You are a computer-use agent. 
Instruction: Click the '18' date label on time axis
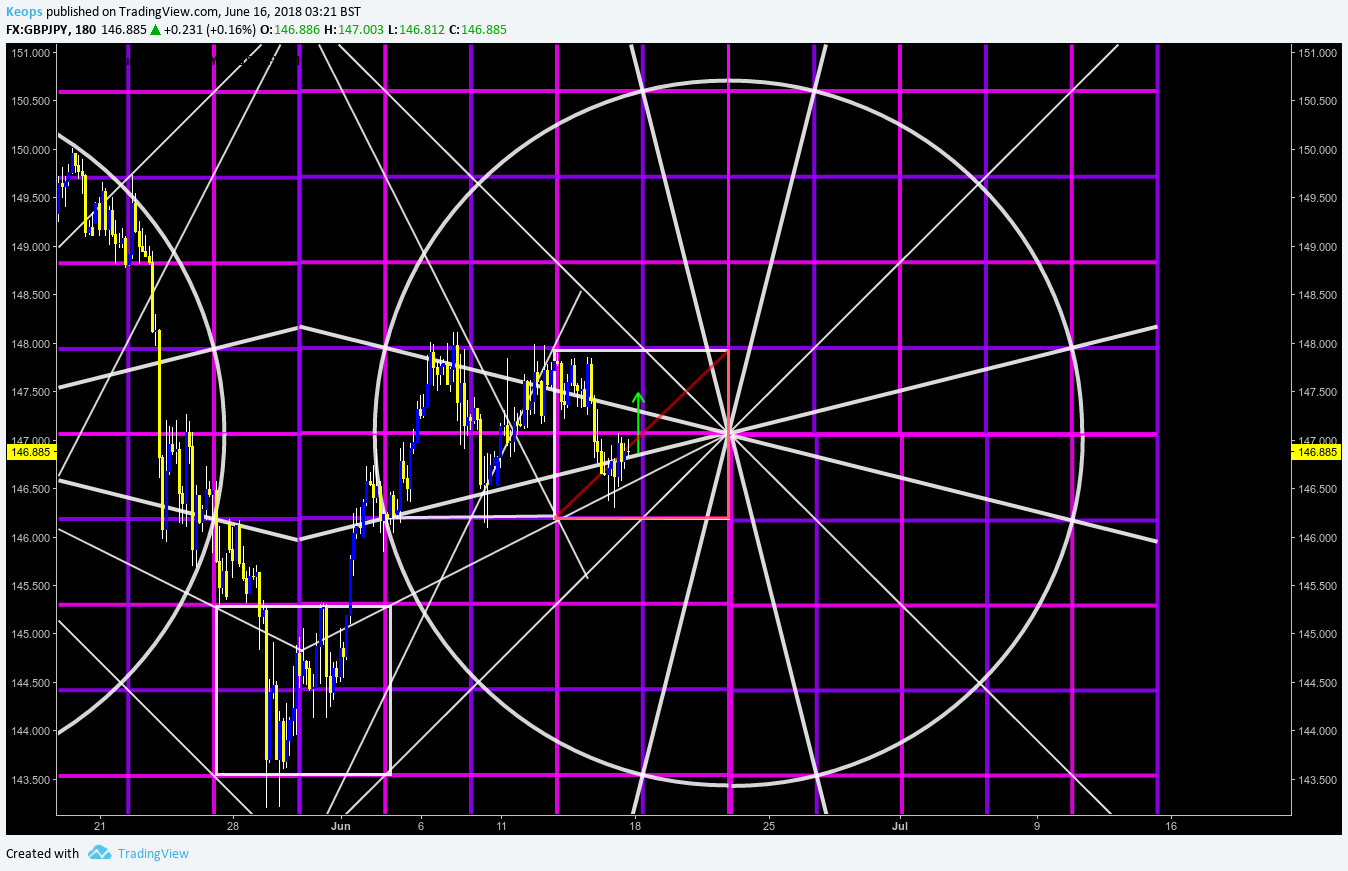(634, 825)
